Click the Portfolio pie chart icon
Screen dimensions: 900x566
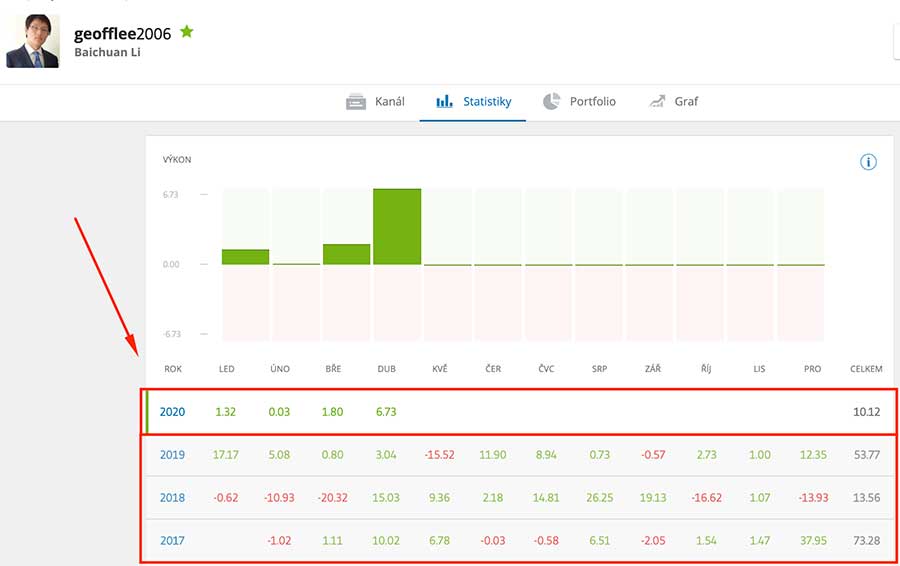(551, 102)
